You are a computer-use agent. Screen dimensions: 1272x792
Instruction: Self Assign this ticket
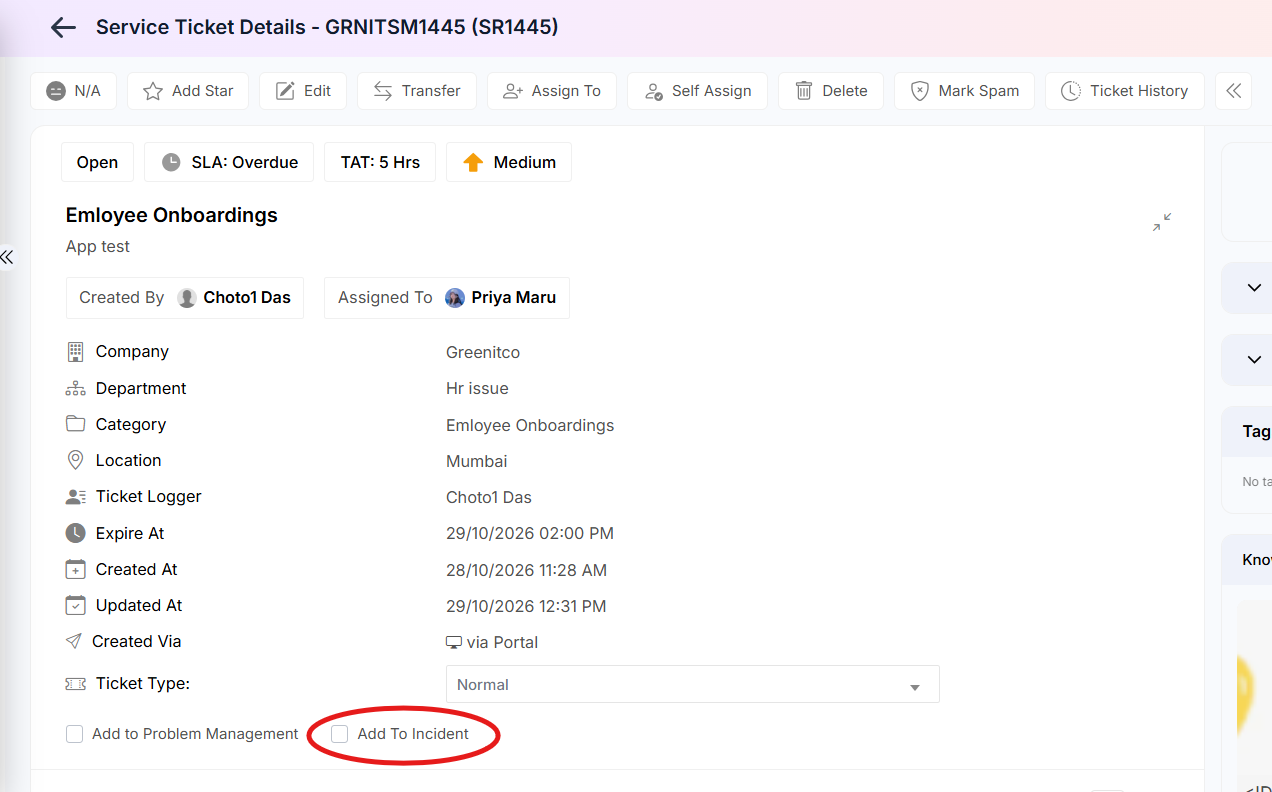(697, 91)
